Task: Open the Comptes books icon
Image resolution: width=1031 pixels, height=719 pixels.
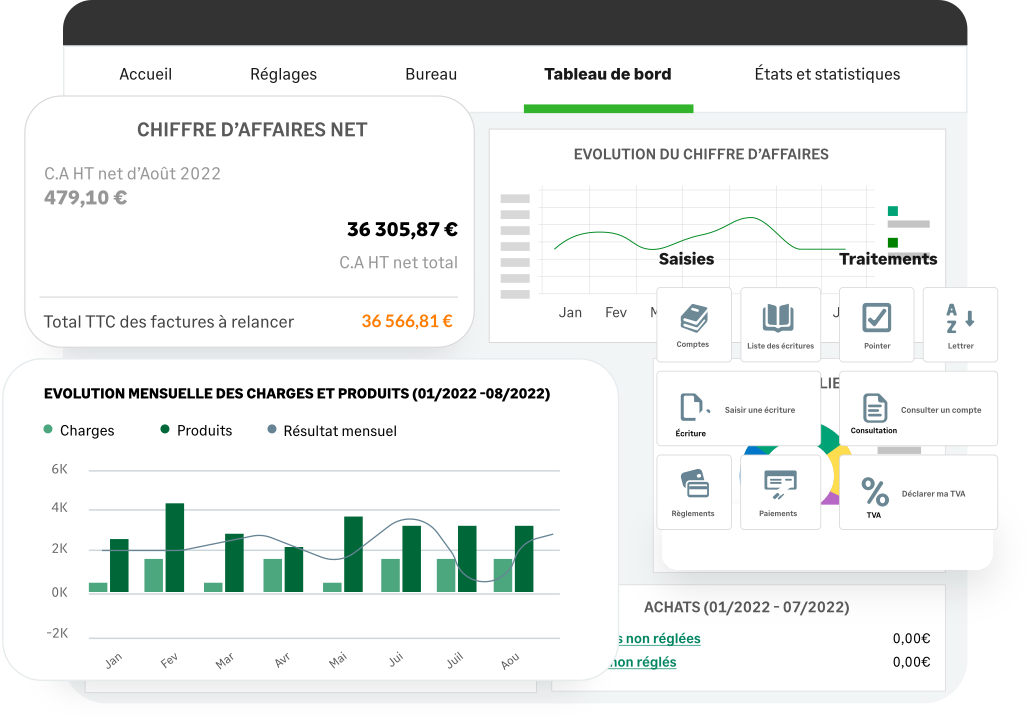Action: pyautogui.click(x=693, y=320)
